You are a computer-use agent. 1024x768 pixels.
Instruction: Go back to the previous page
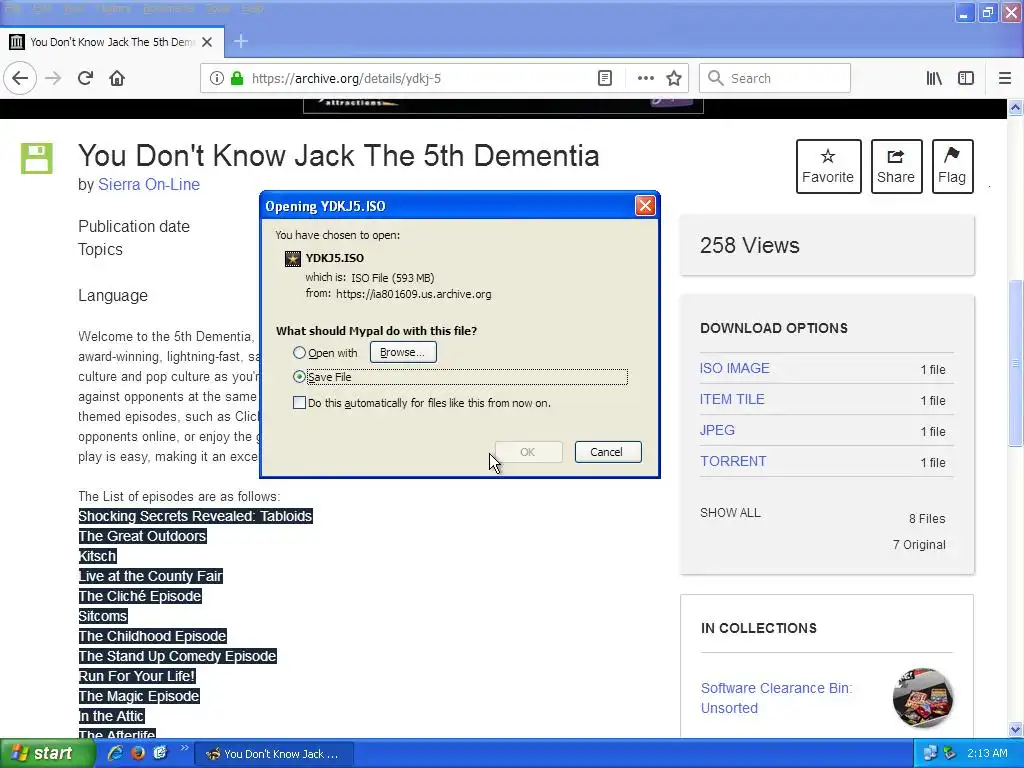[20, 78]
